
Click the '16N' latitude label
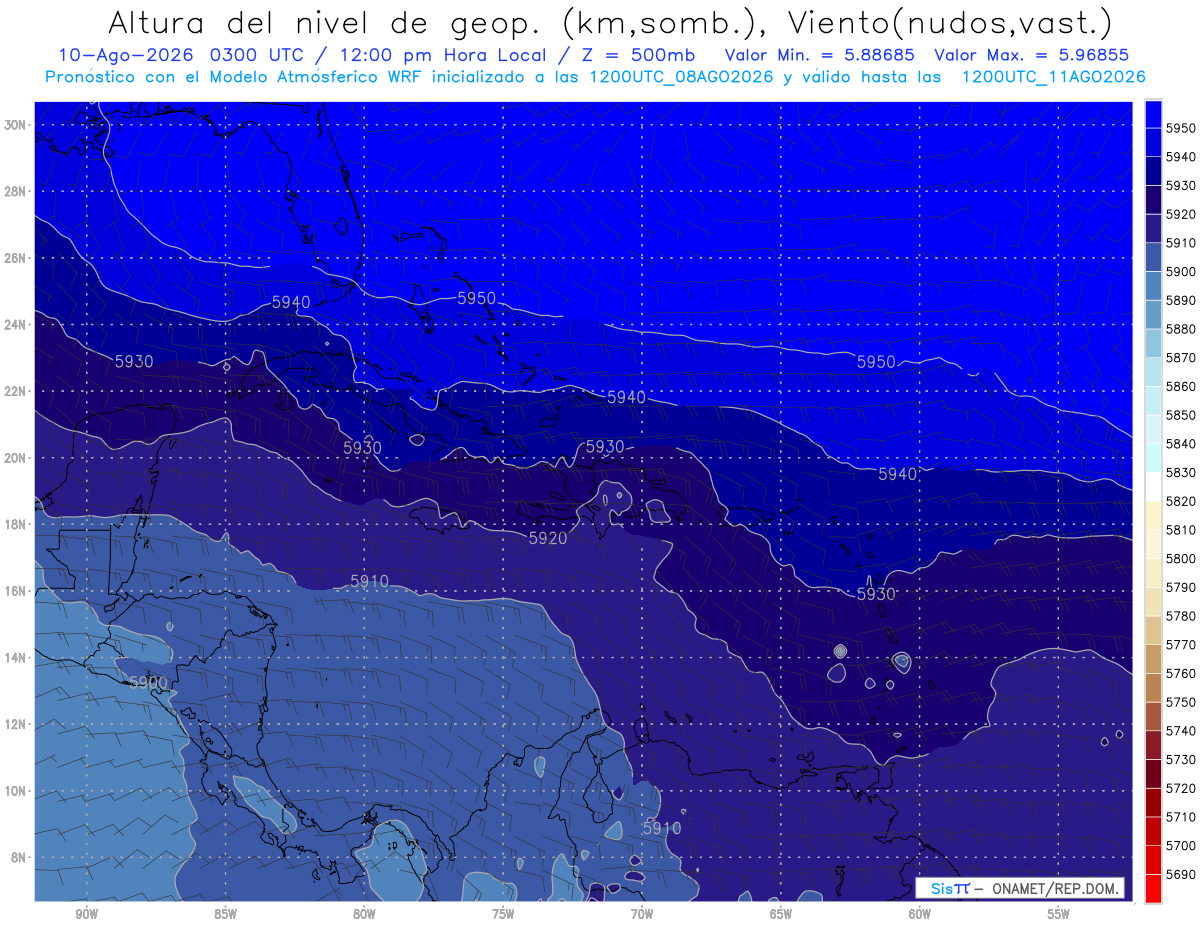[x=16, y=591]
